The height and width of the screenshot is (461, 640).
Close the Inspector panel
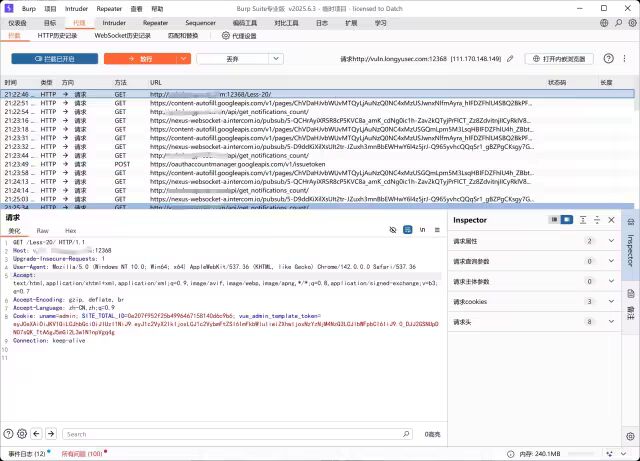[611, 220]
